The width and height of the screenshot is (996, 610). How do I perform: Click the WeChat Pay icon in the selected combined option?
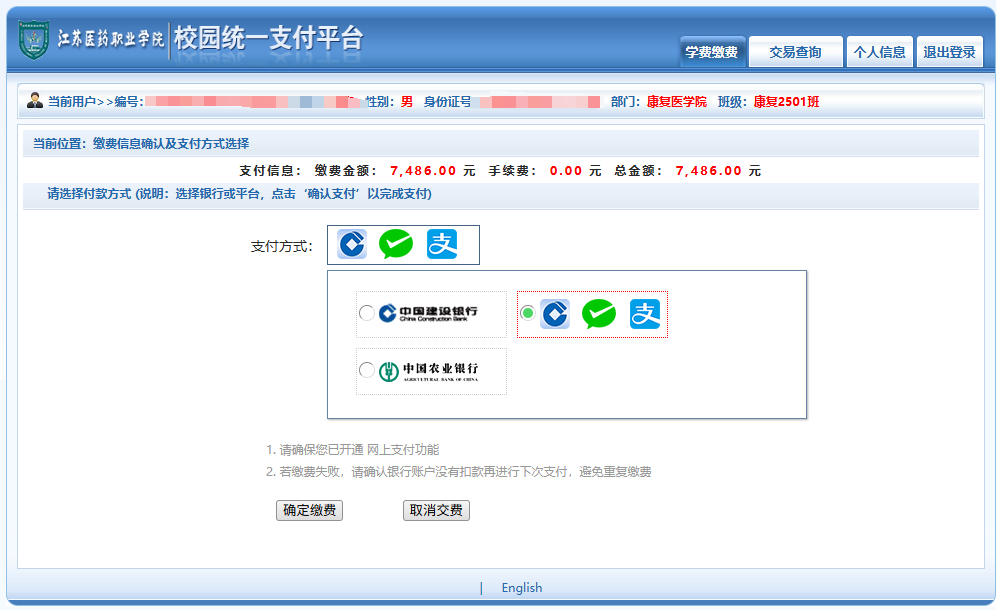click(x=599, y=314)
